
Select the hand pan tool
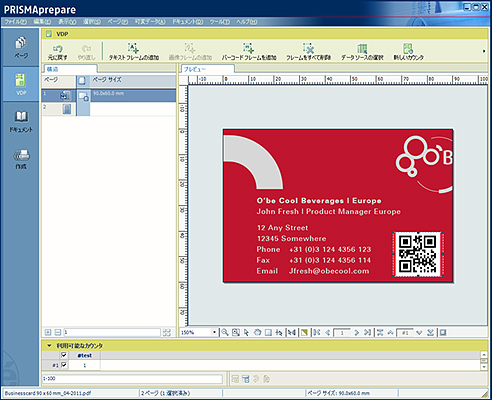coord(257,332)
